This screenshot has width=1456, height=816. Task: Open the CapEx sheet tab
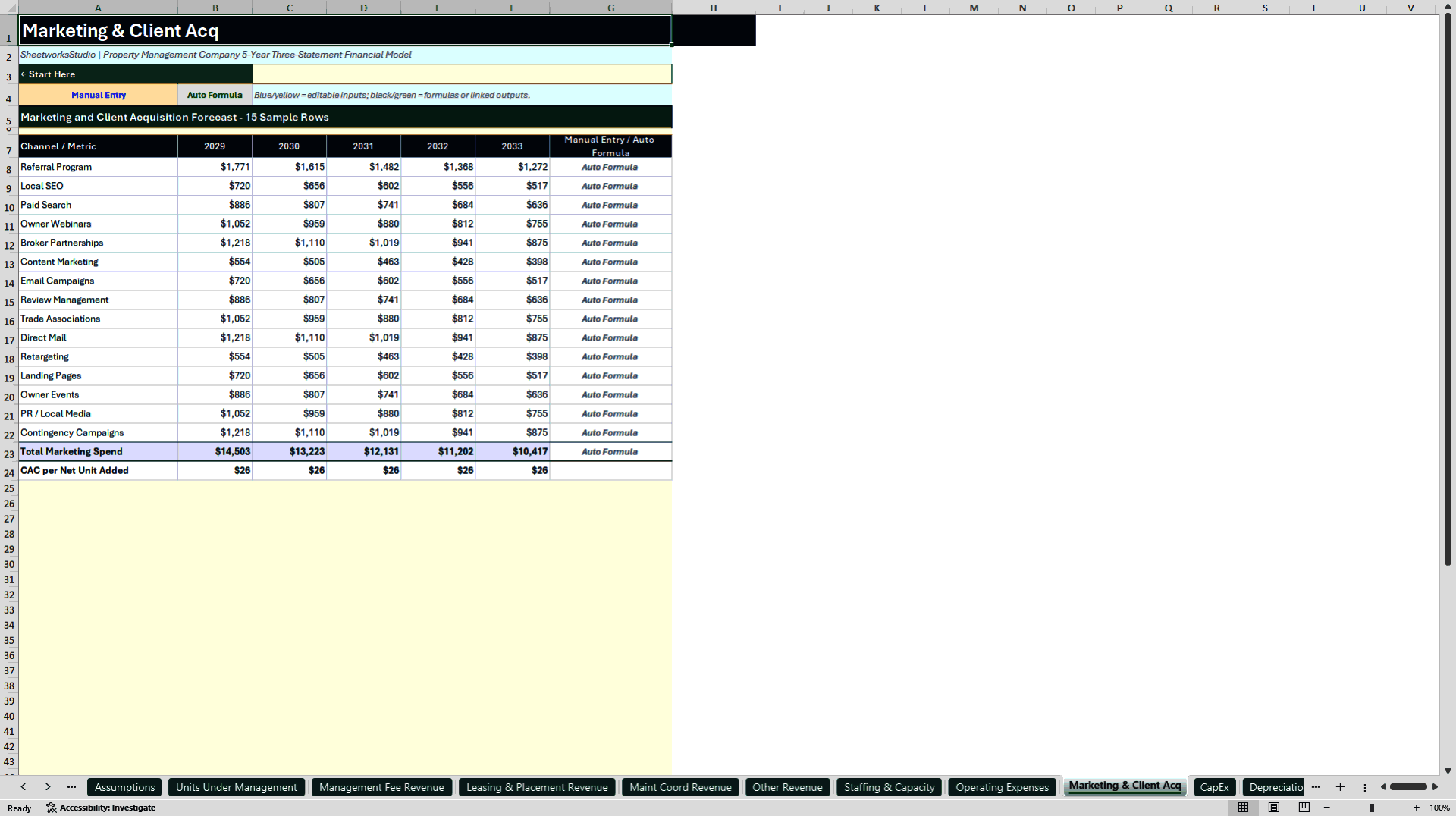coord(1214,787)
